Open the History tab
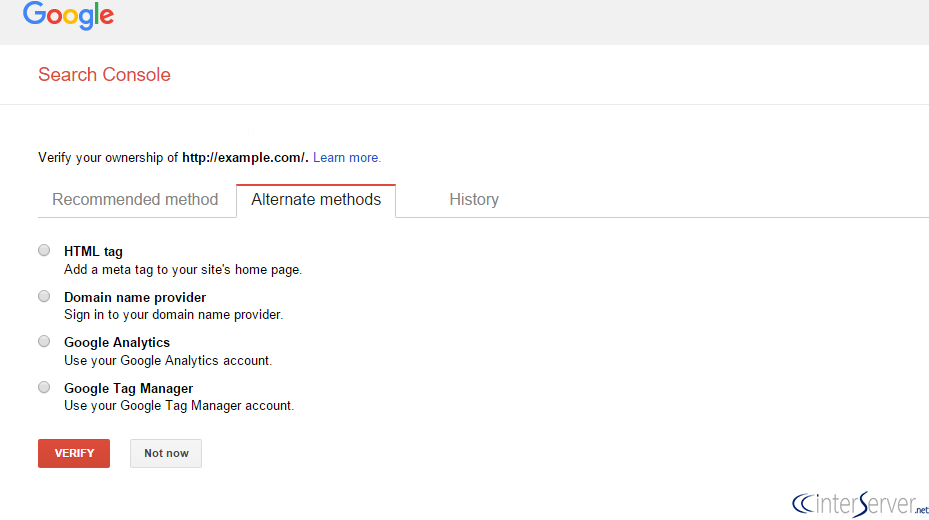 coord(474,200)
